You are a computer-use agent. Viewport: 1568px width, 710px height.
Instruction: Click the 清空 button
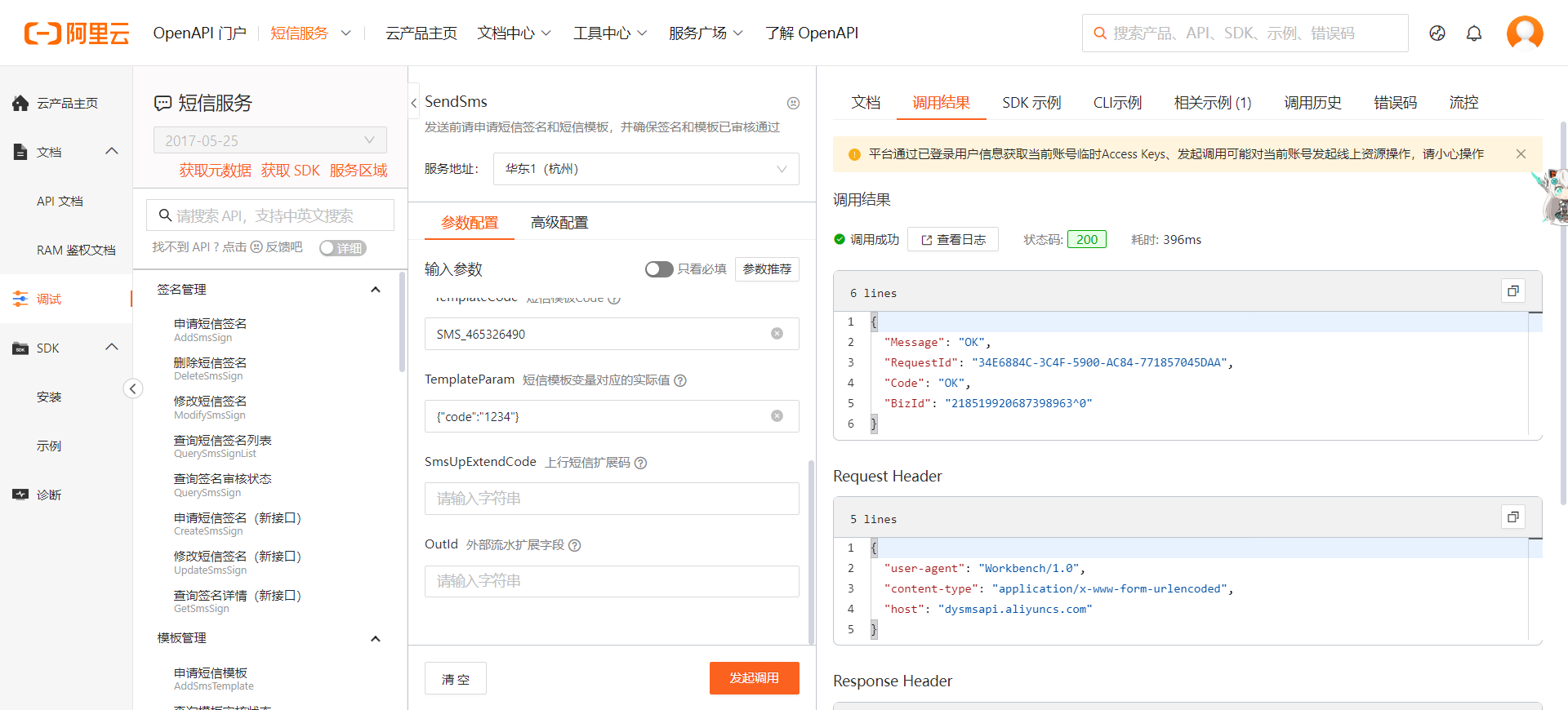(x=456, y=678)
